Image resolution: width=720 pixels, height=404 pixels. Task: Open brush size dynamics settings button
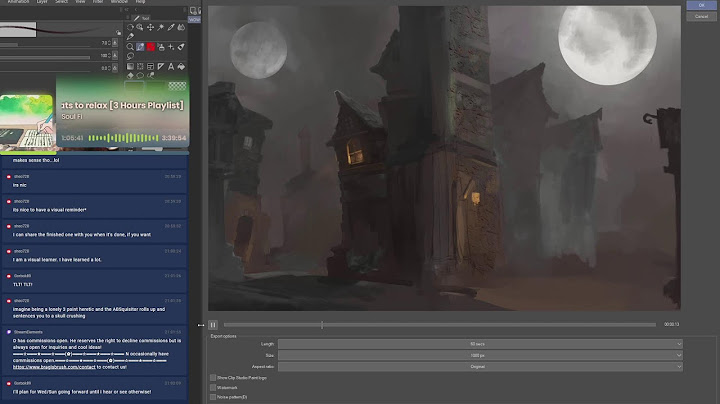click(x=115, y=43)
